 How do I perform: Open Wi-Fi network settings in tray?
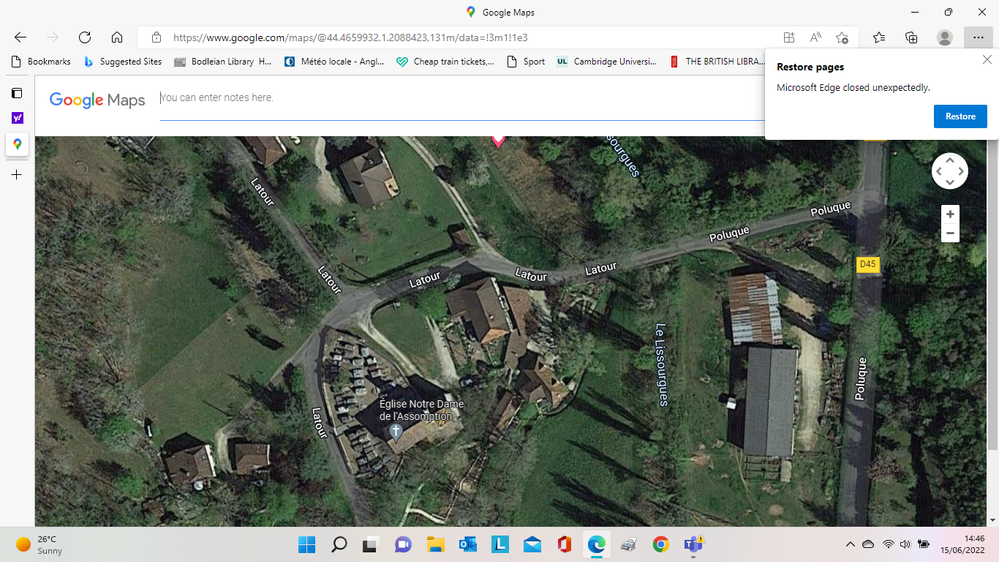click(x=888, y=544)
